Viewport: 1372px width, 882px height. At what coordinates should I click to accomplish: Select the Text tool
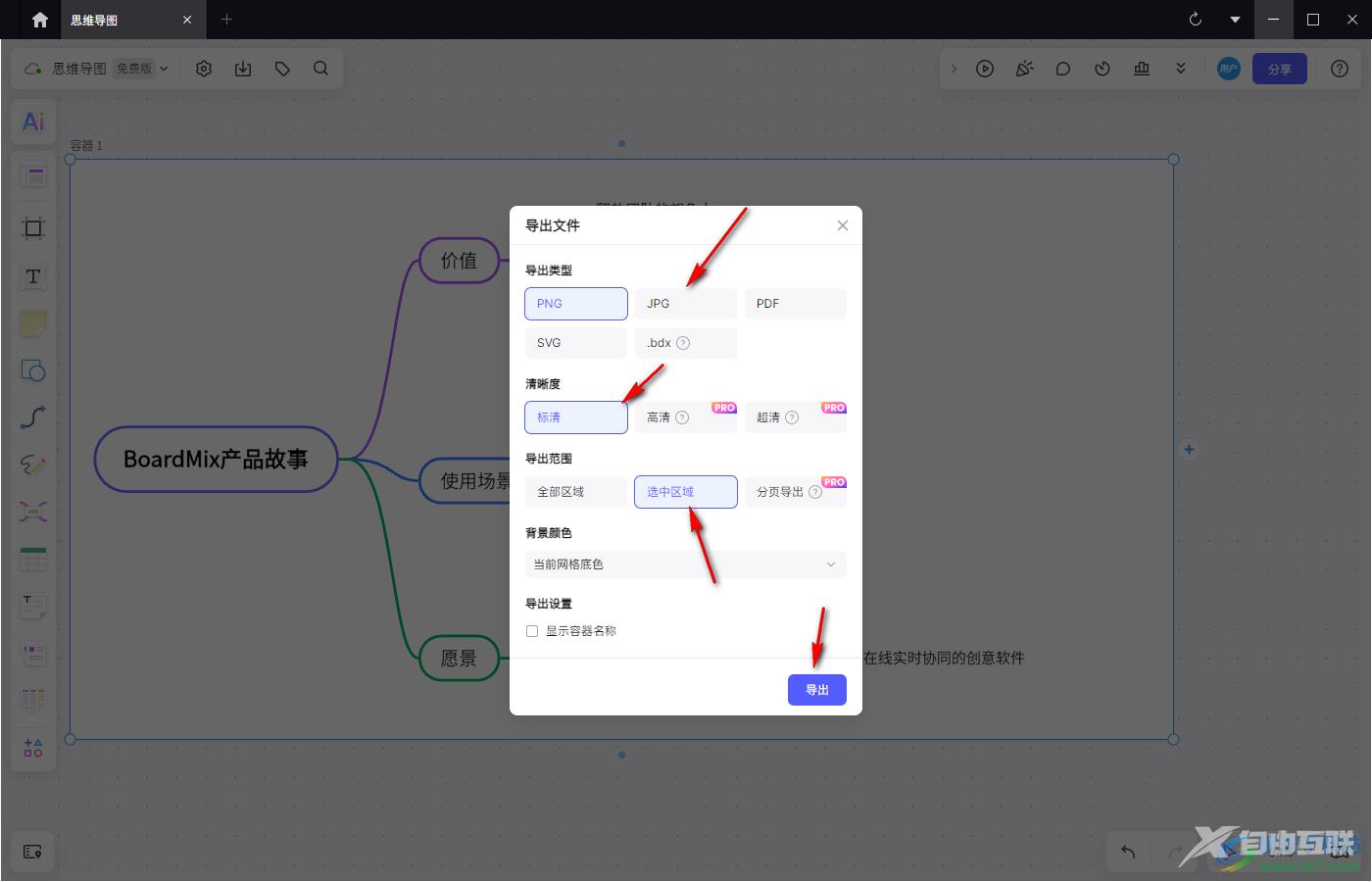(x=33, y=276)
